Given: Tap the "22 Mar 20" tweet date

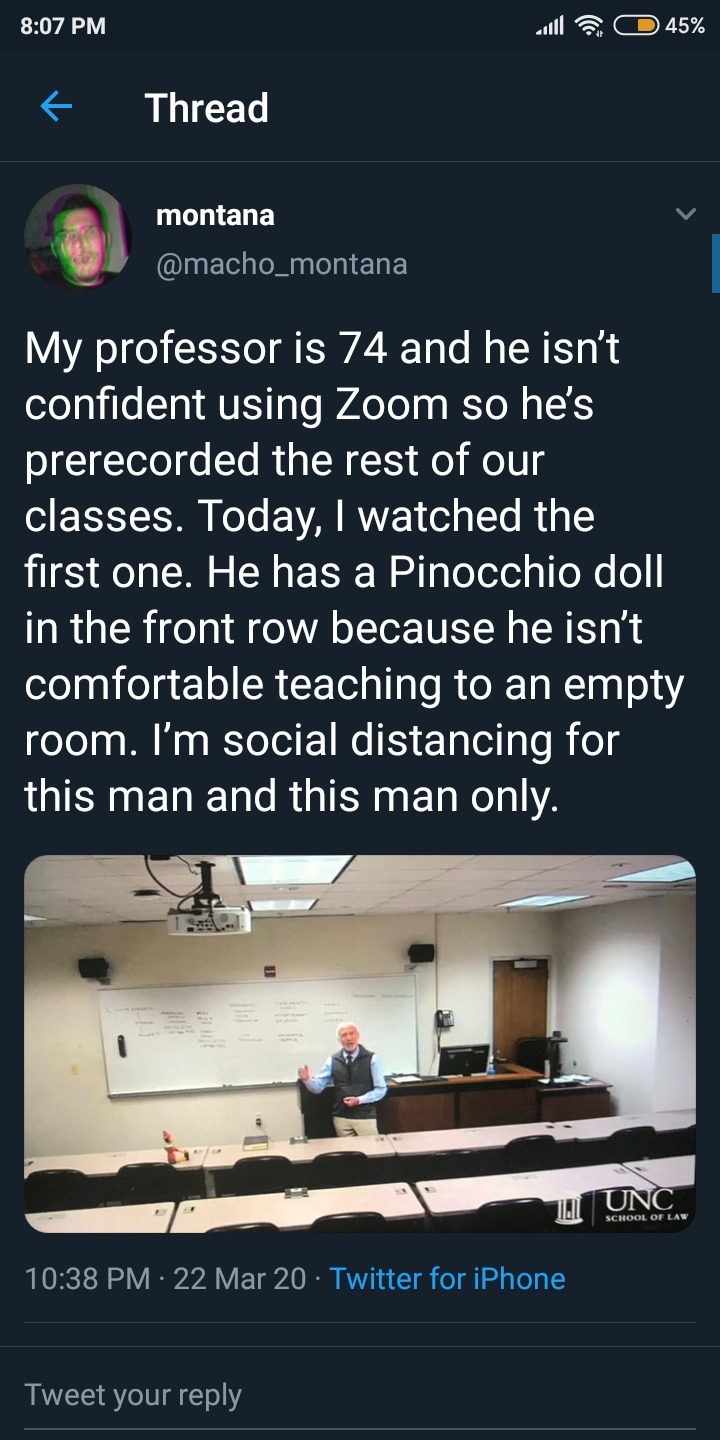Looking at the screenshot, I should [x=240, y=1278].
